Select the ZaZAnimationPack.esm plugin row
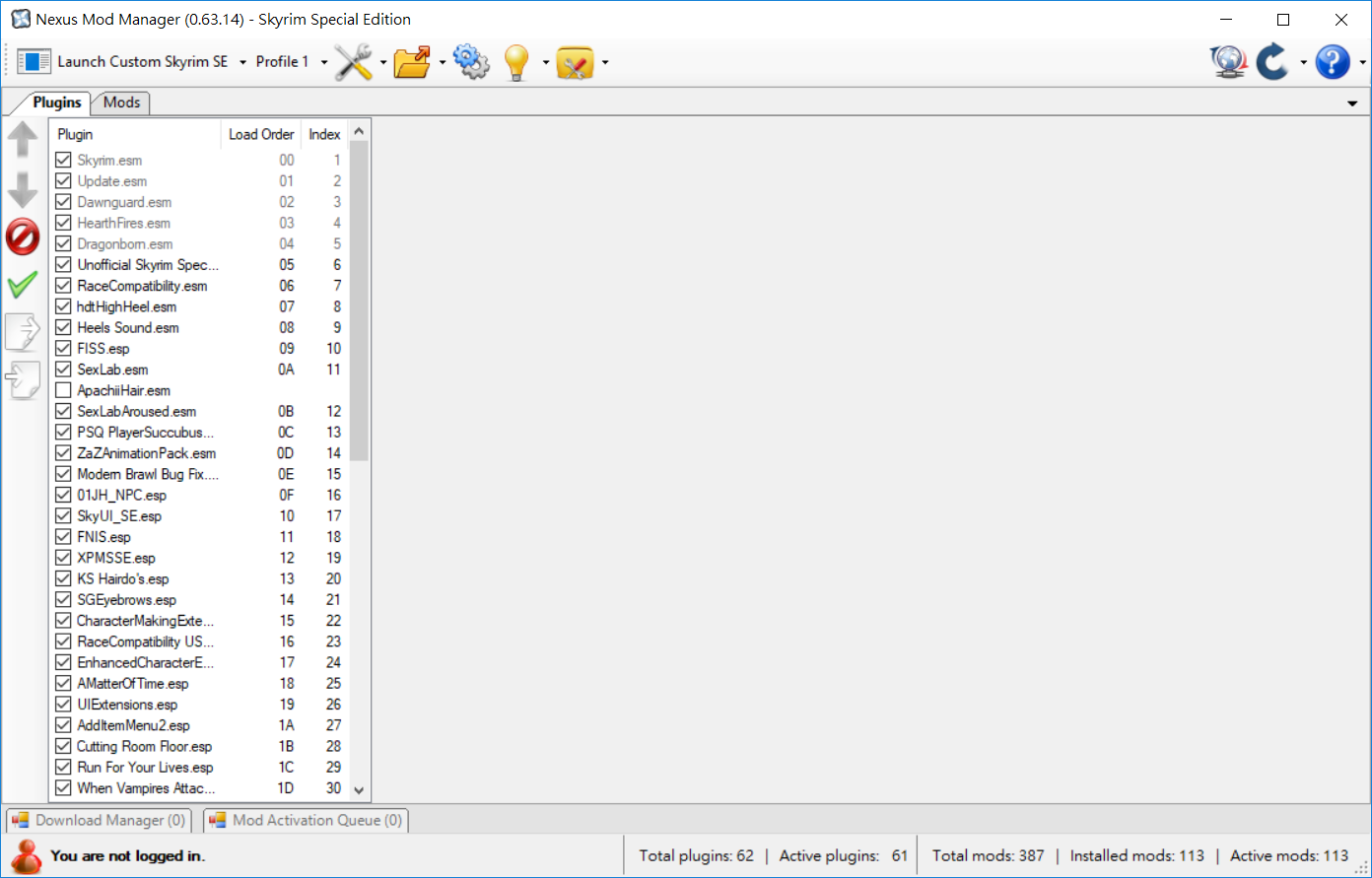1372x878 pixels. (x=199, y=453)
